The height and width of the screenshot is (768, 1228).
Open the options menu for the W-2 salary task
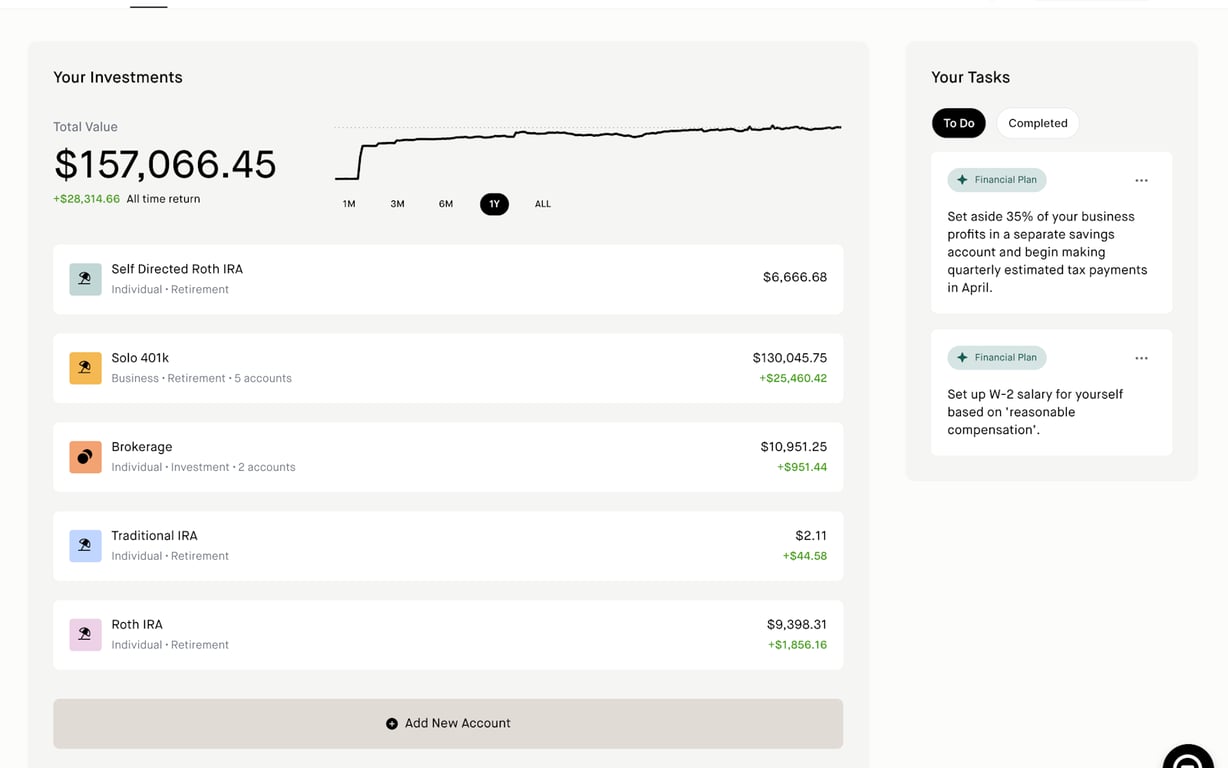[x=1141, y=358]
